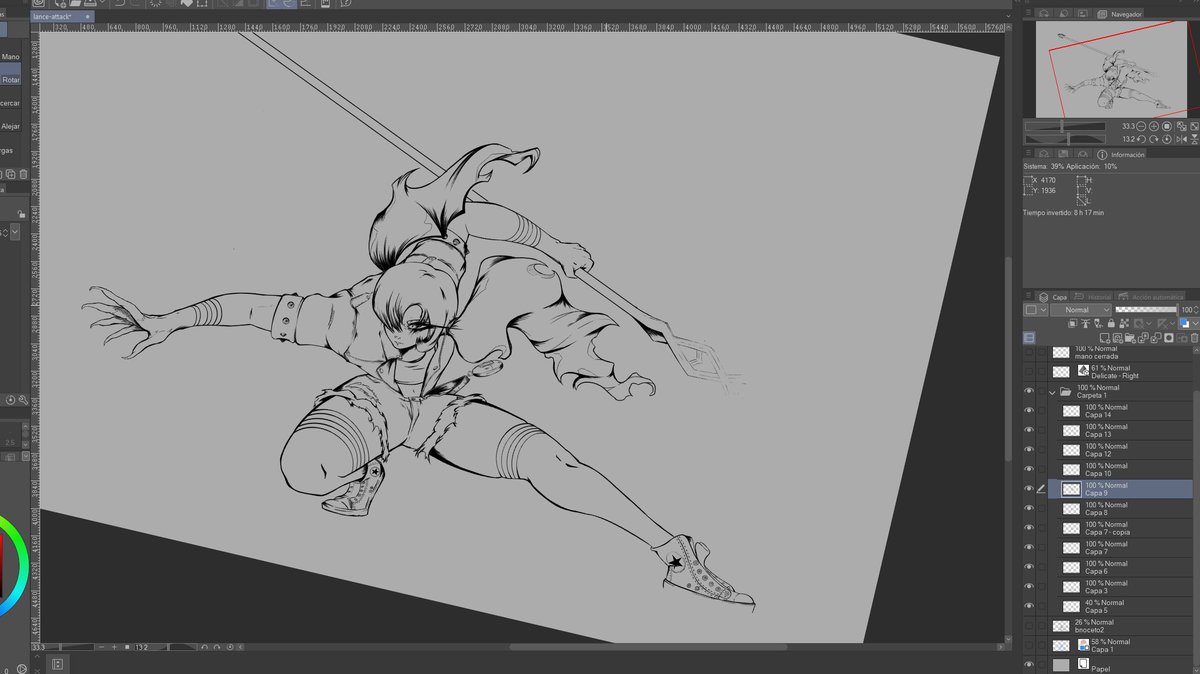Show the mano cerrada layer
The width and height of the screenshot is (1200, 674).
[1029, 352]
